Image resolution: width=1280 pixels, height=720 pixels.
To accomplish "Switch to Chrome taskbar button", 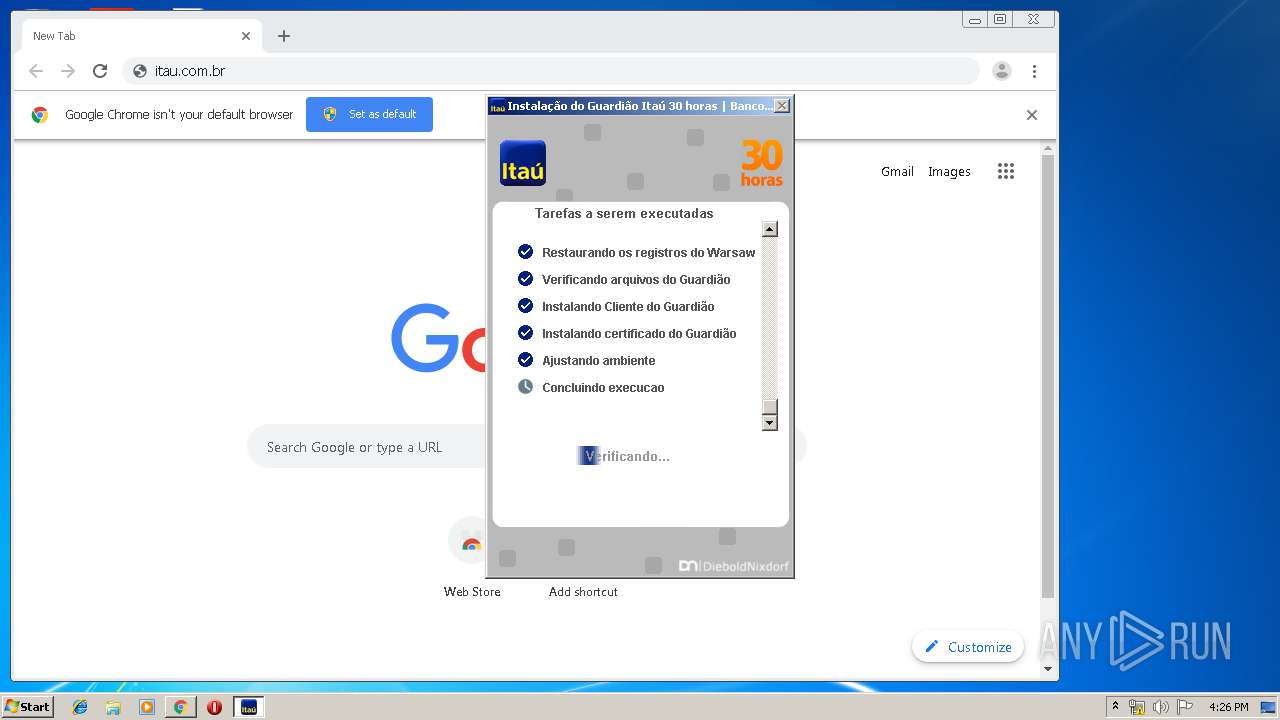I will coord(181,707).
